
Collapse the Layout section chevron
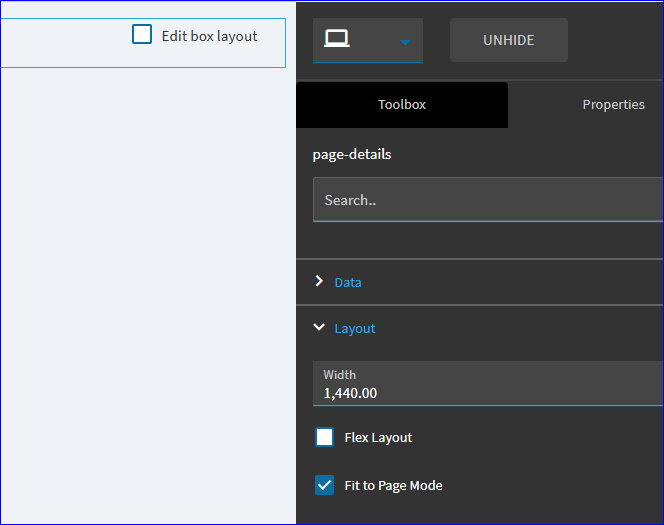coord(319,327)
